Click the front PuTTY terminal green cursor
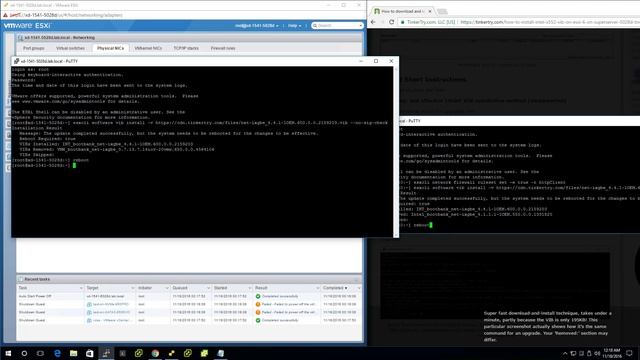Screen dimensions: 640x360 pyautogui.click(x=74, y=165)
